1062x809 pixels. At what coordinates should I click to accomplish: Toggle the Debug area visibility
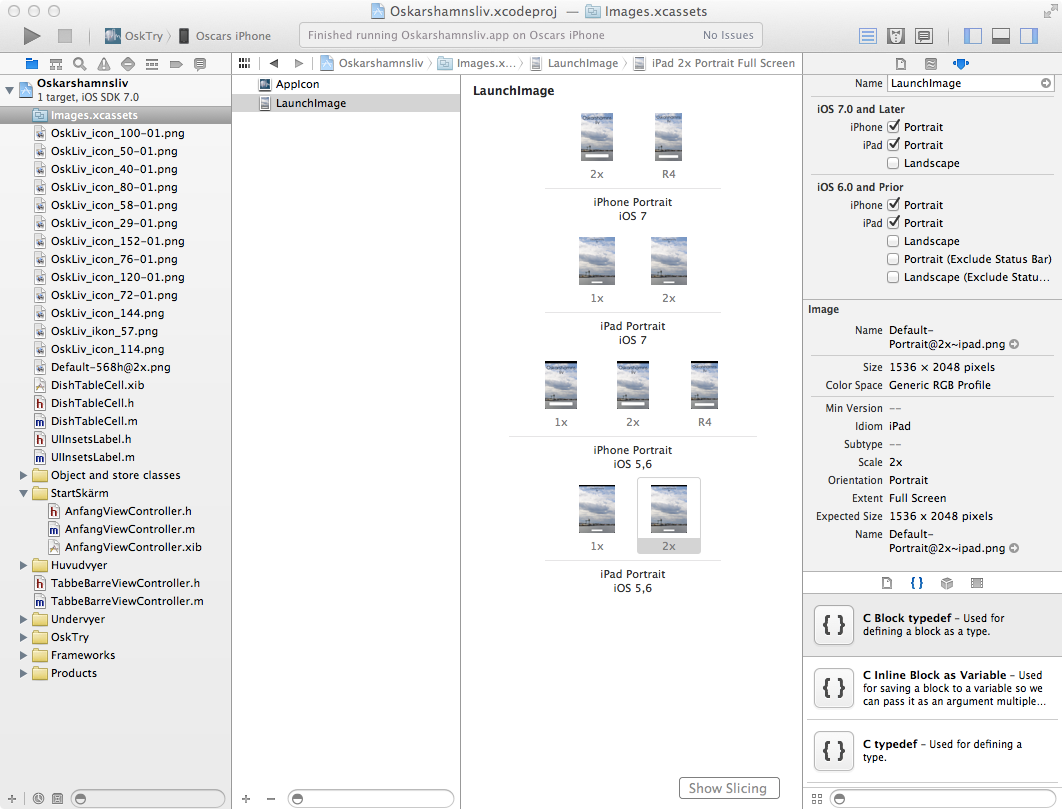pos(1000,36)
